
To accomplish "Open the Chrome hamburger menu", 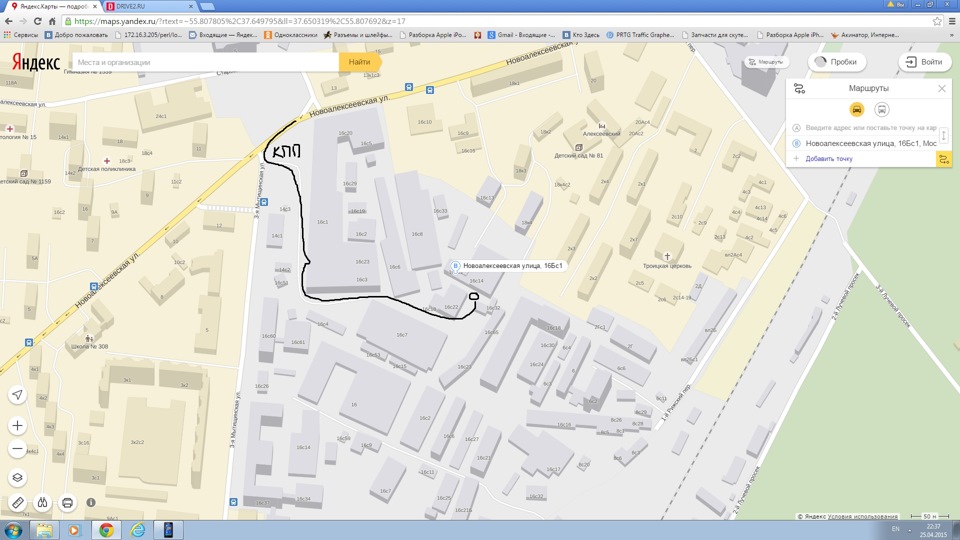I will pos(952,21).
